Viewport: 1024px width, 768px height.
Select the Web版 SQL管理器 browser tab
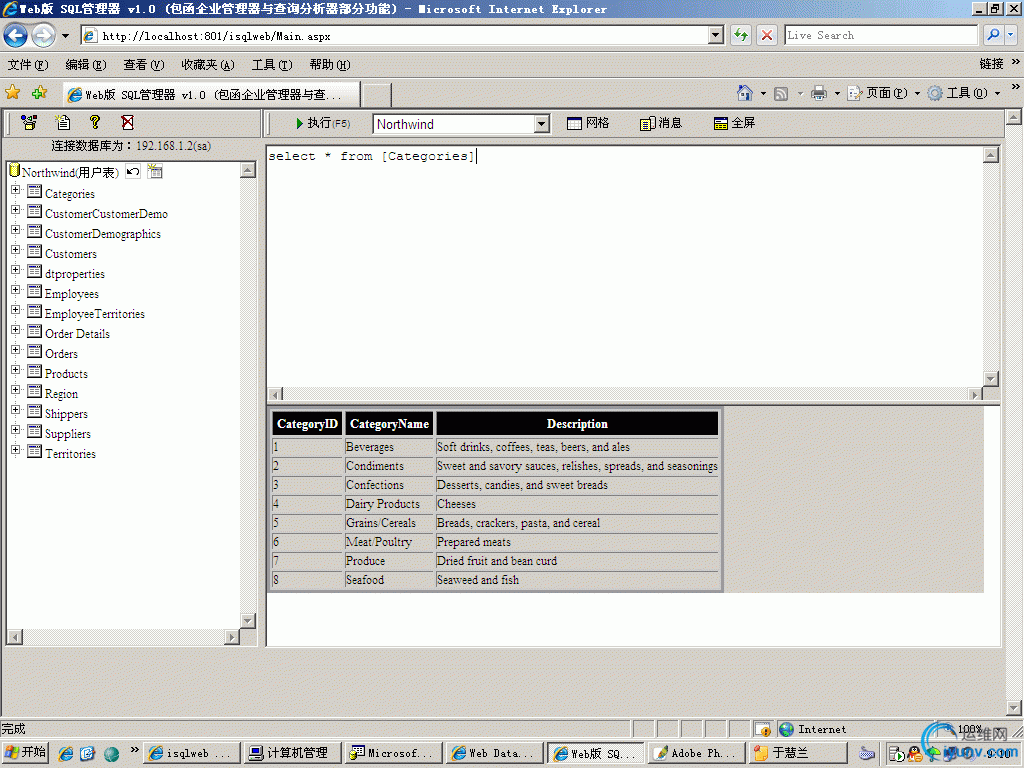coord(212,95)
